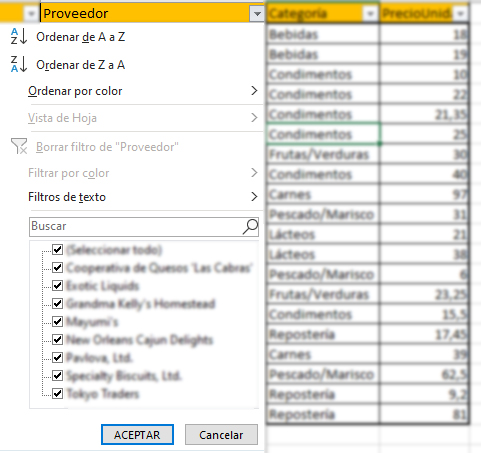The width and height of the screenshot is (481, 453).
Task: Uncheck the Tokyo Traders checkbox
Action: [x=58, y=393]
